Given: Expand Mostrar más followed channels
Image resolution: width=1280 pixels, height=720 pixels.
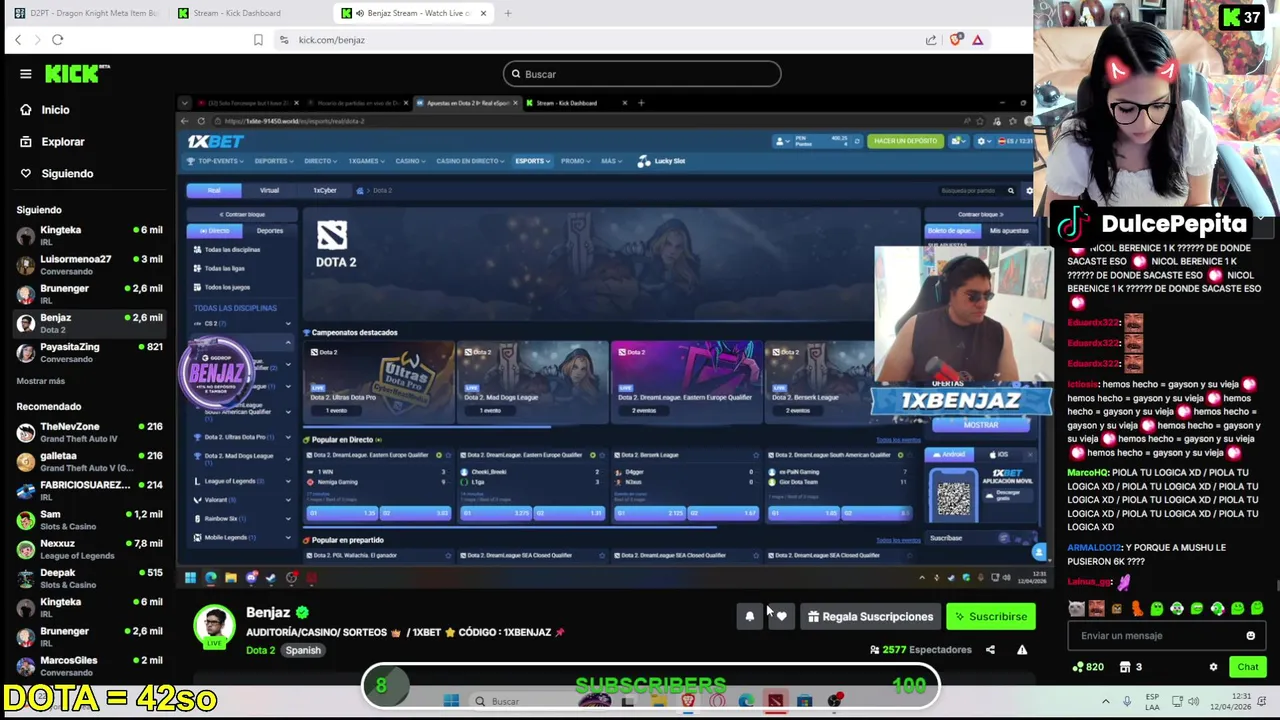Looking at the screenshot, I should click(x=41, y=381).
